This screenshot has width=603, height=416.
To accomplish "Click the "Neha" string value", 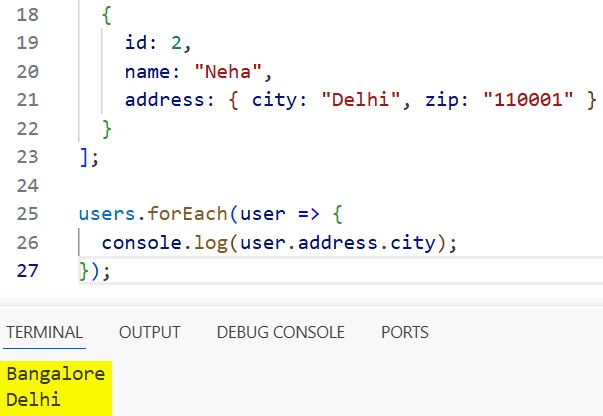I will 228,72.
